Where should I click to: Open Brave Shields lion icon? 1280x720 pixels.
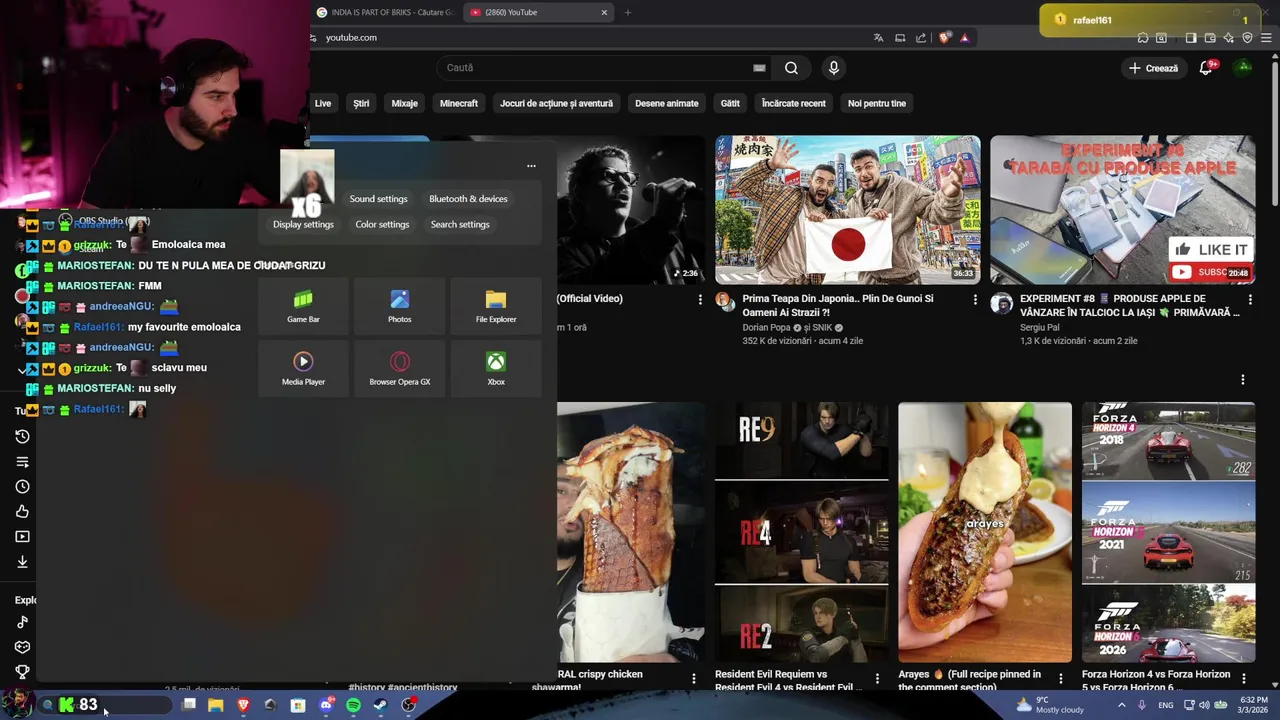coord(945,38)
